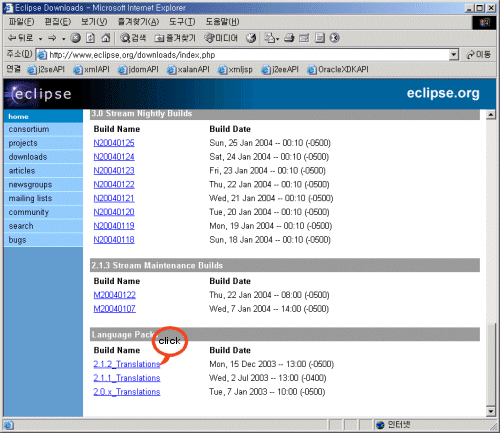Click the j2seAPI links bar shortcut
The height and width of the screenshot is (433, 500).
pyautogui.click(x=46, y=69)
